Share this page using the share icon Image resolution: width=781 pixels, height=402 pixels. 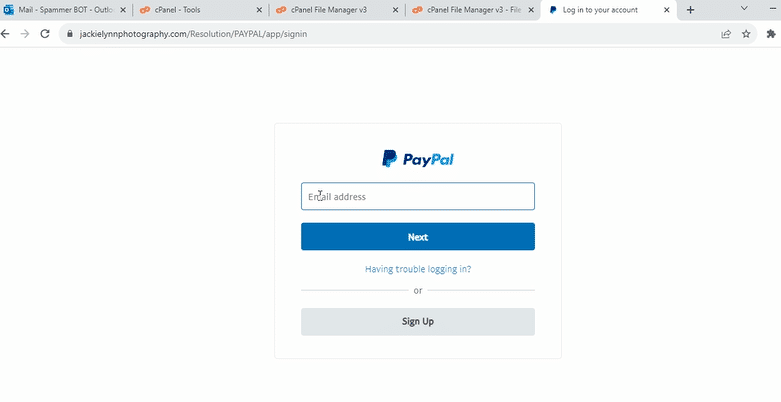click(726, 34)
